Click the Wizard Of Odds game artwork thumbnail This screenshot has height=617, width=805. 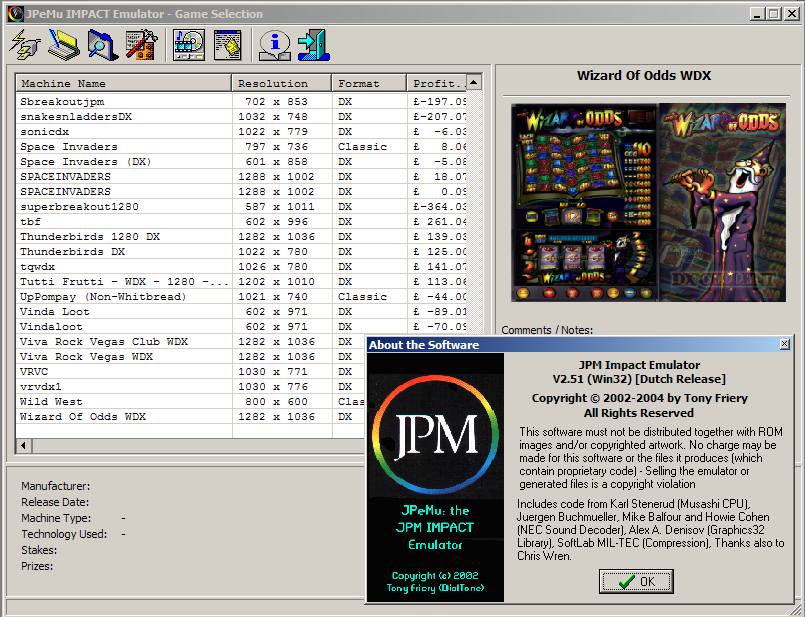click(x=648, y=202)
